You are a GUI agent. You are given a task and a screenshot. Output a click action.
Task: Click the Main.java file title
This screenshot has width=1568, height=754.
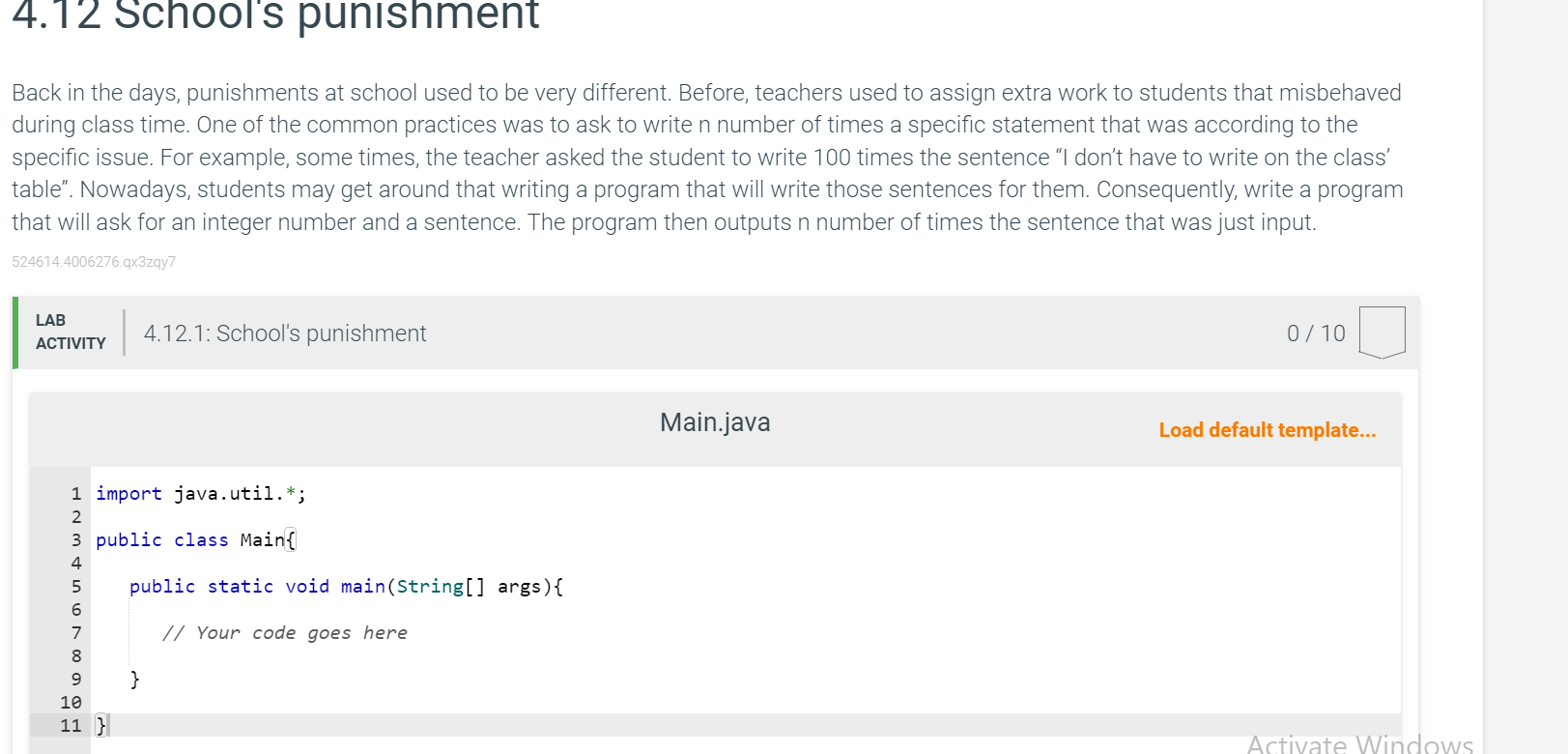pos(714,421)
